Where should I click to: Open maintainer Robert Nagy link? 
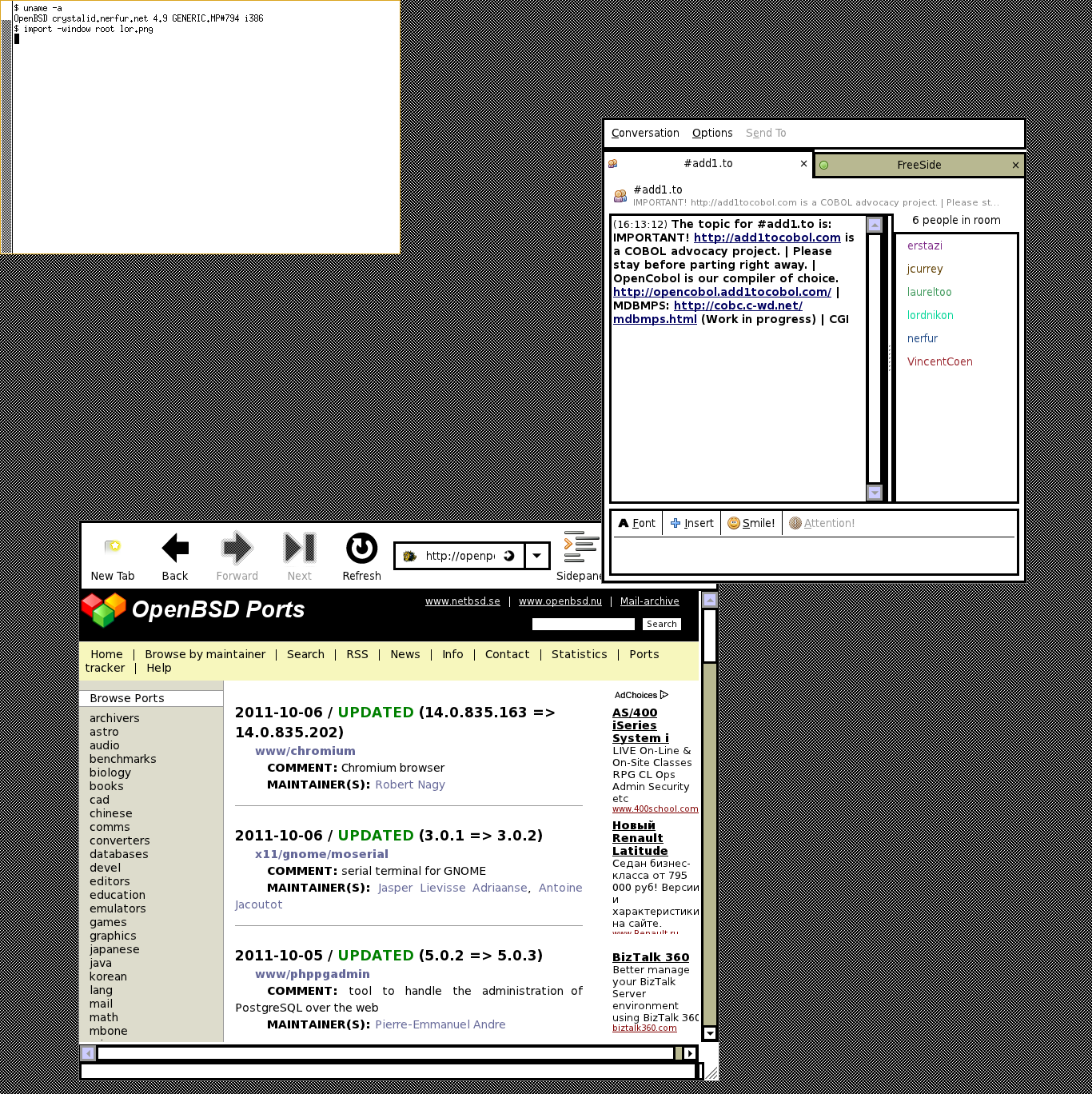click(410, 785)
